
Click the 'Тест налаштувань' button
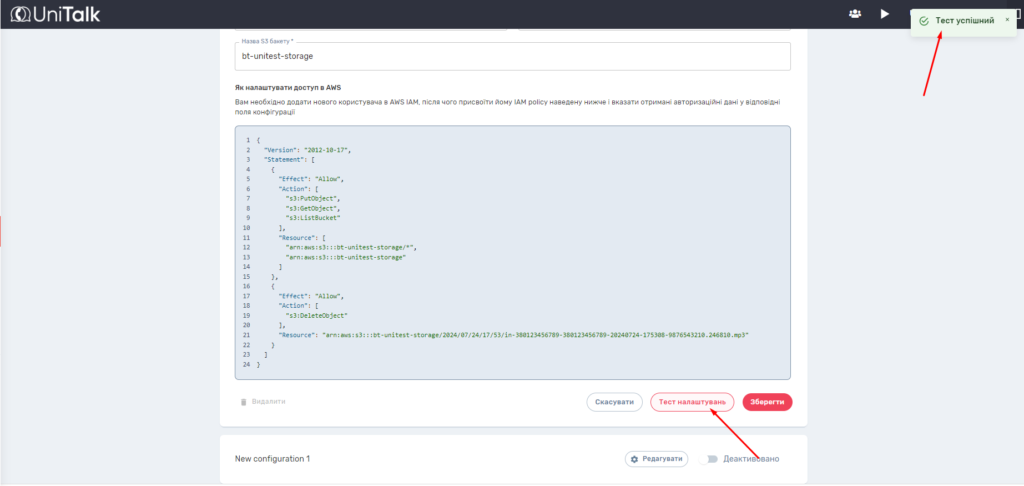pos(692,402)
